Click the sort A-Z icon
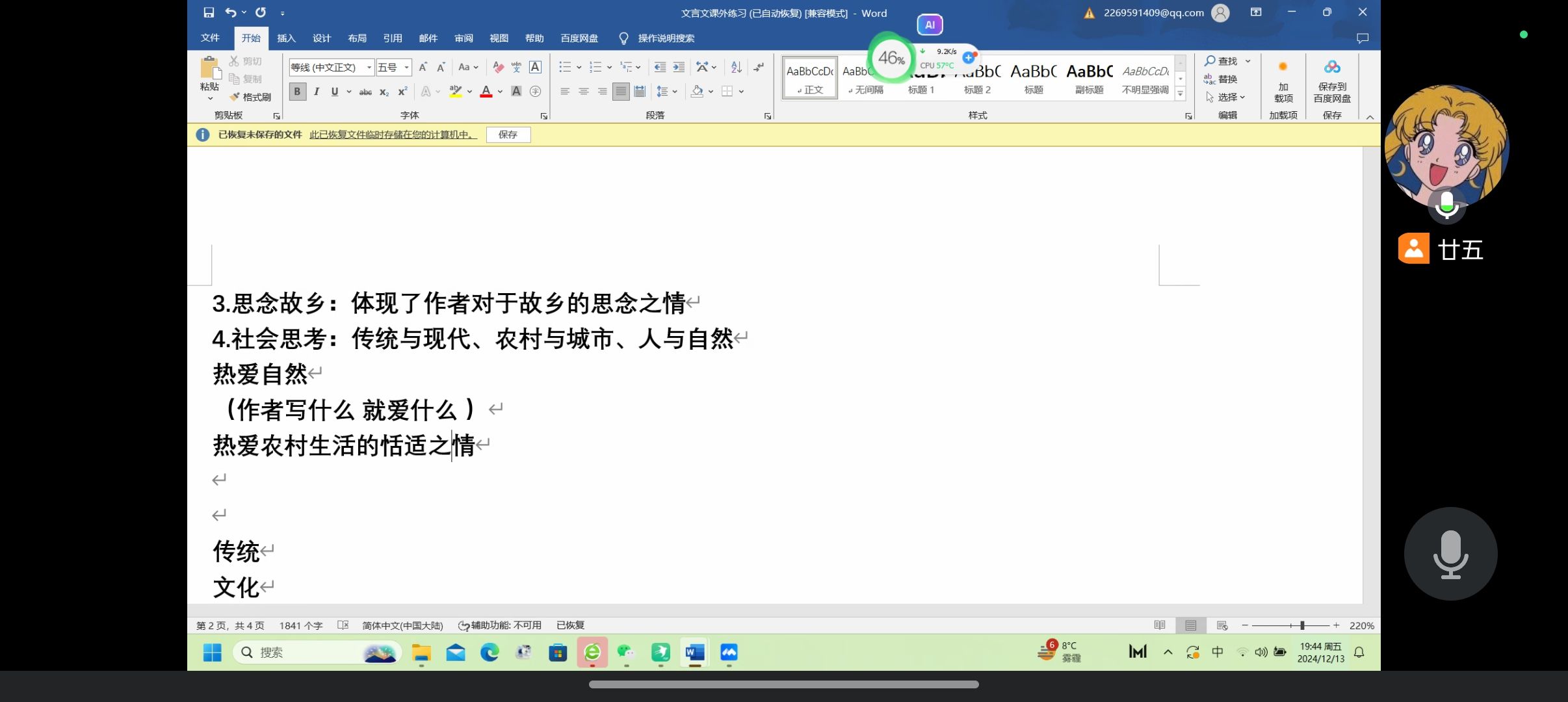Screen dimensions: 1568x702 736,67
